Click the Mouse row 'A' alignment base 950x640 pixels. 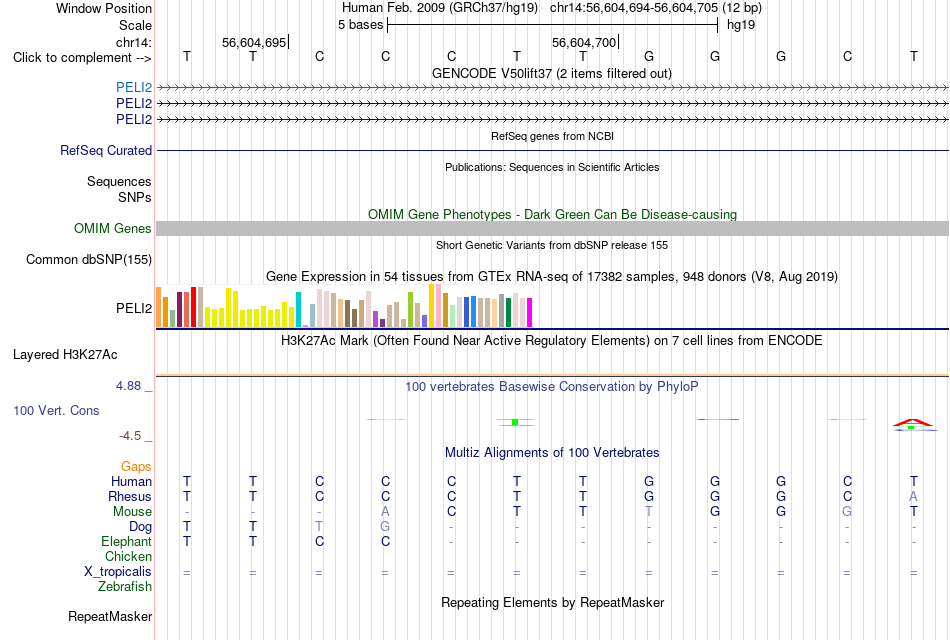point(385,512)
